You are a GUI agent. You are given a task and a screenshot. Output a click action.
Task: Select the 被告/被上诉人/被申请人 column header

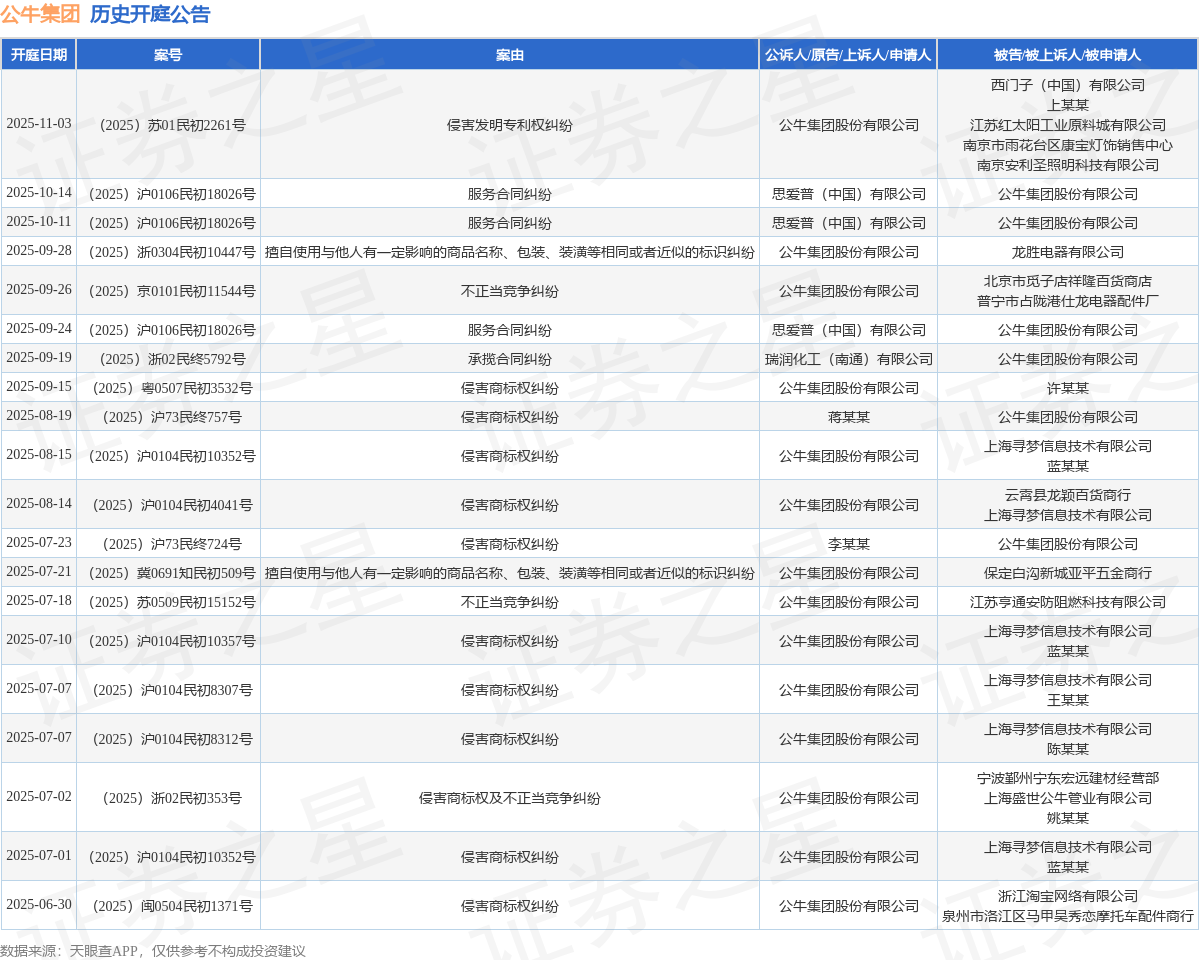tap(1067, 54)
